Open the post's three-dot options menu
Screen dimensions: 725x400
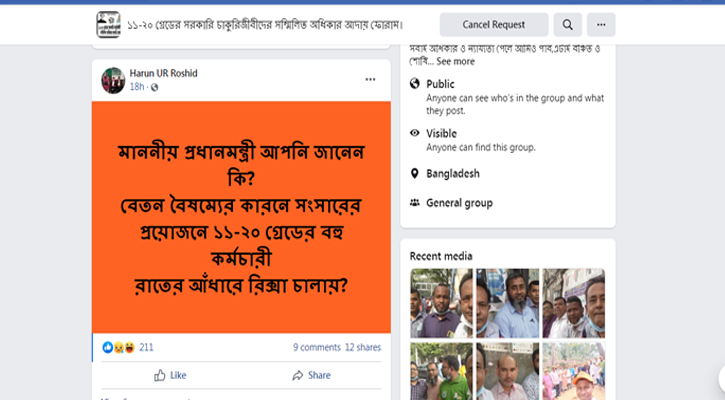click(370, 80)
